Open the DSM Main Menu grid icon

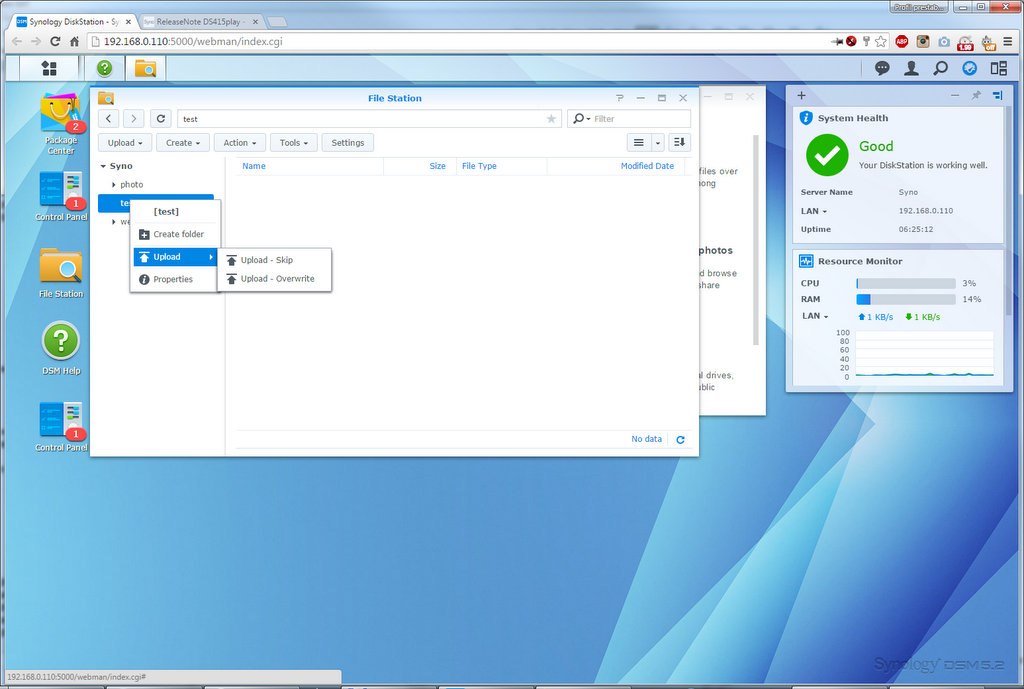click(x=49, y=68)
